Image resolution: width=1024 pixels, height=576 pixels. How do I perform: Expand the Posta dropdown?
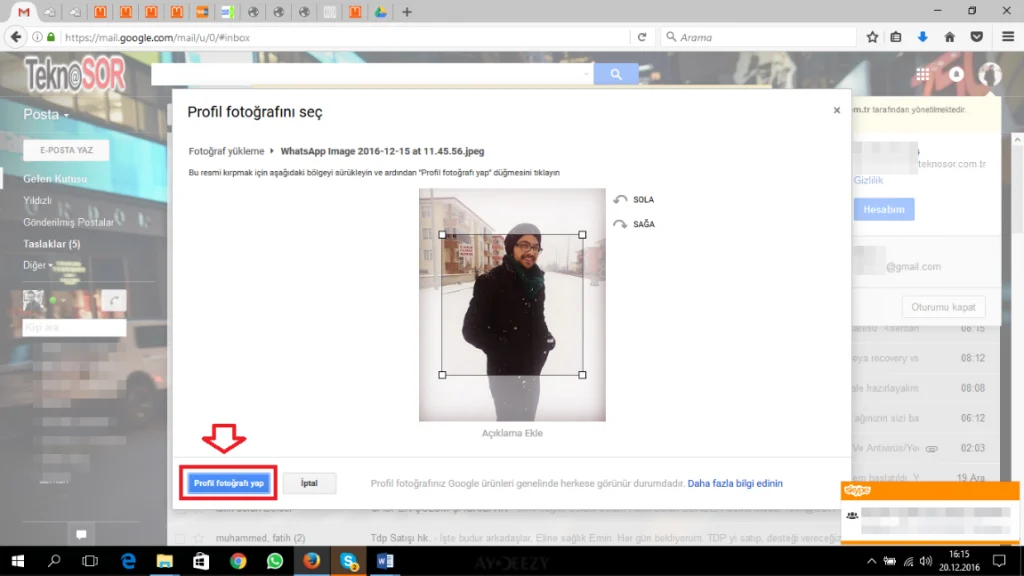[x=46, y=115]
